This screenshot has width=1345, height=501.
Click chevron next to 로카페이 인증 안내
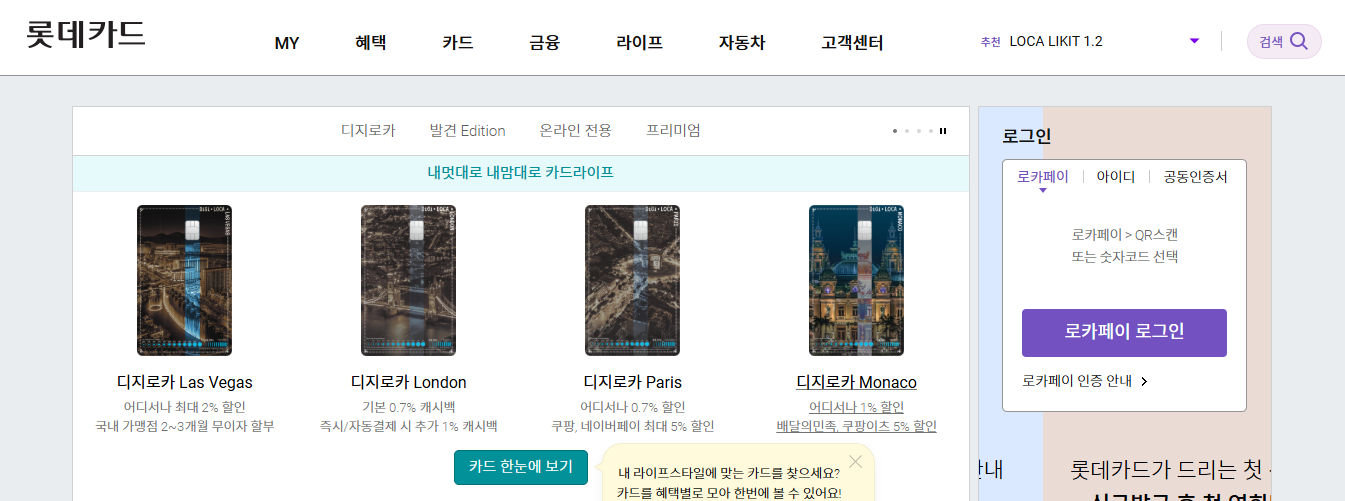pyautogui.click(x=1144, y=381)
